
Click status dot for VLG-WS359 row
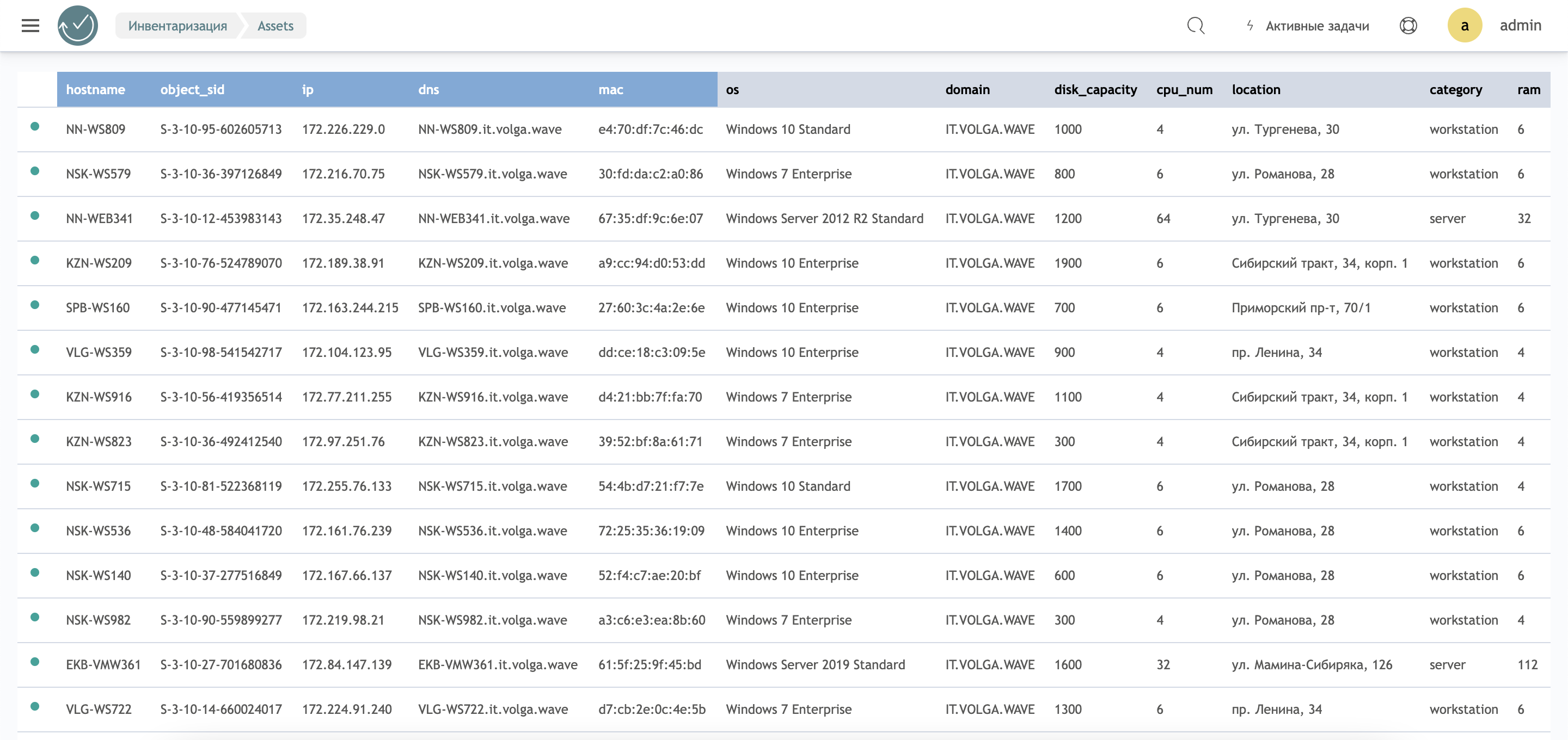tap(35, 349)
